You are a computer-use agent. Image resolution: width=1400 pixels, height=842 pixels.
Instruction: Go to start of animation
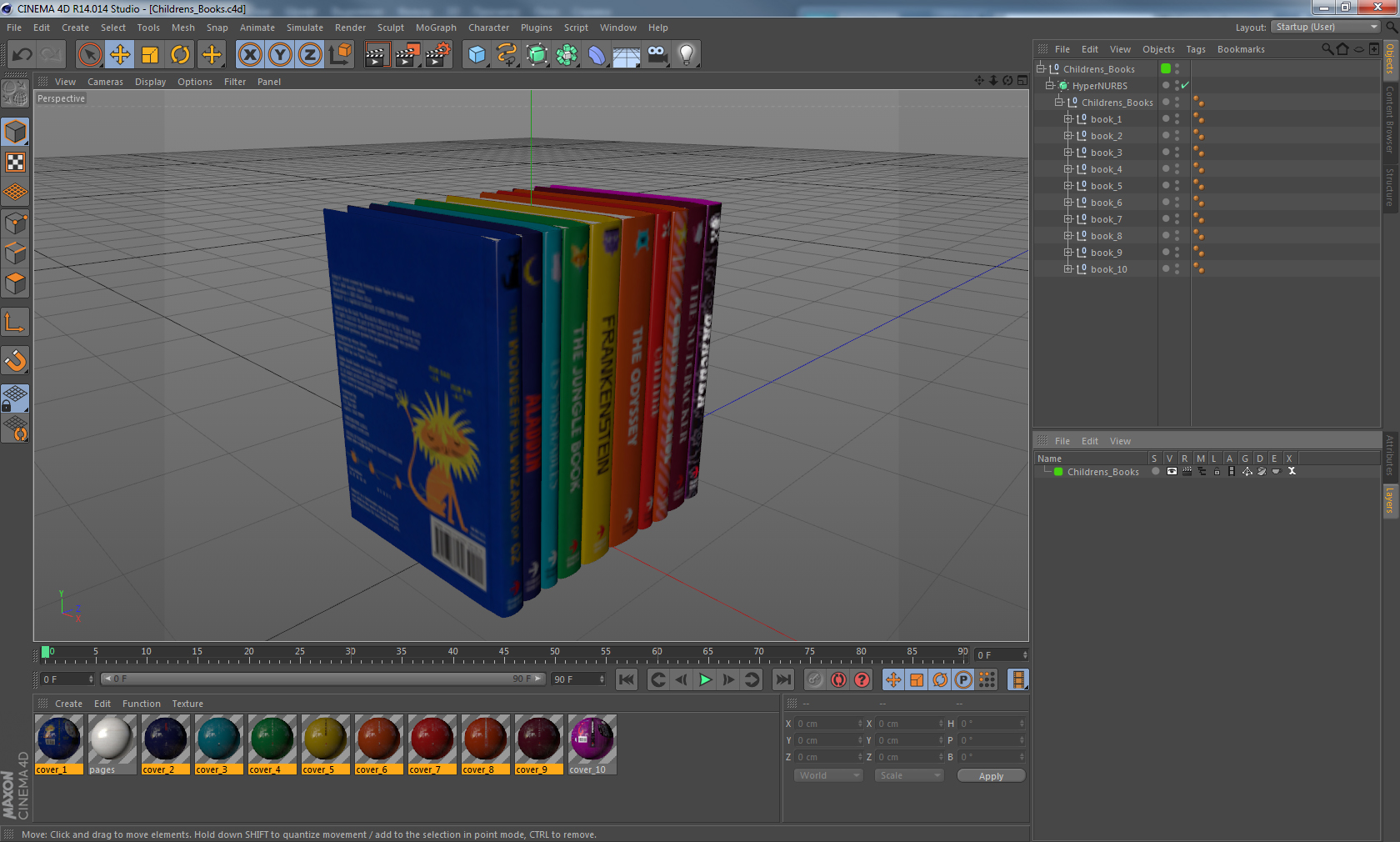(x=627, y=680)
